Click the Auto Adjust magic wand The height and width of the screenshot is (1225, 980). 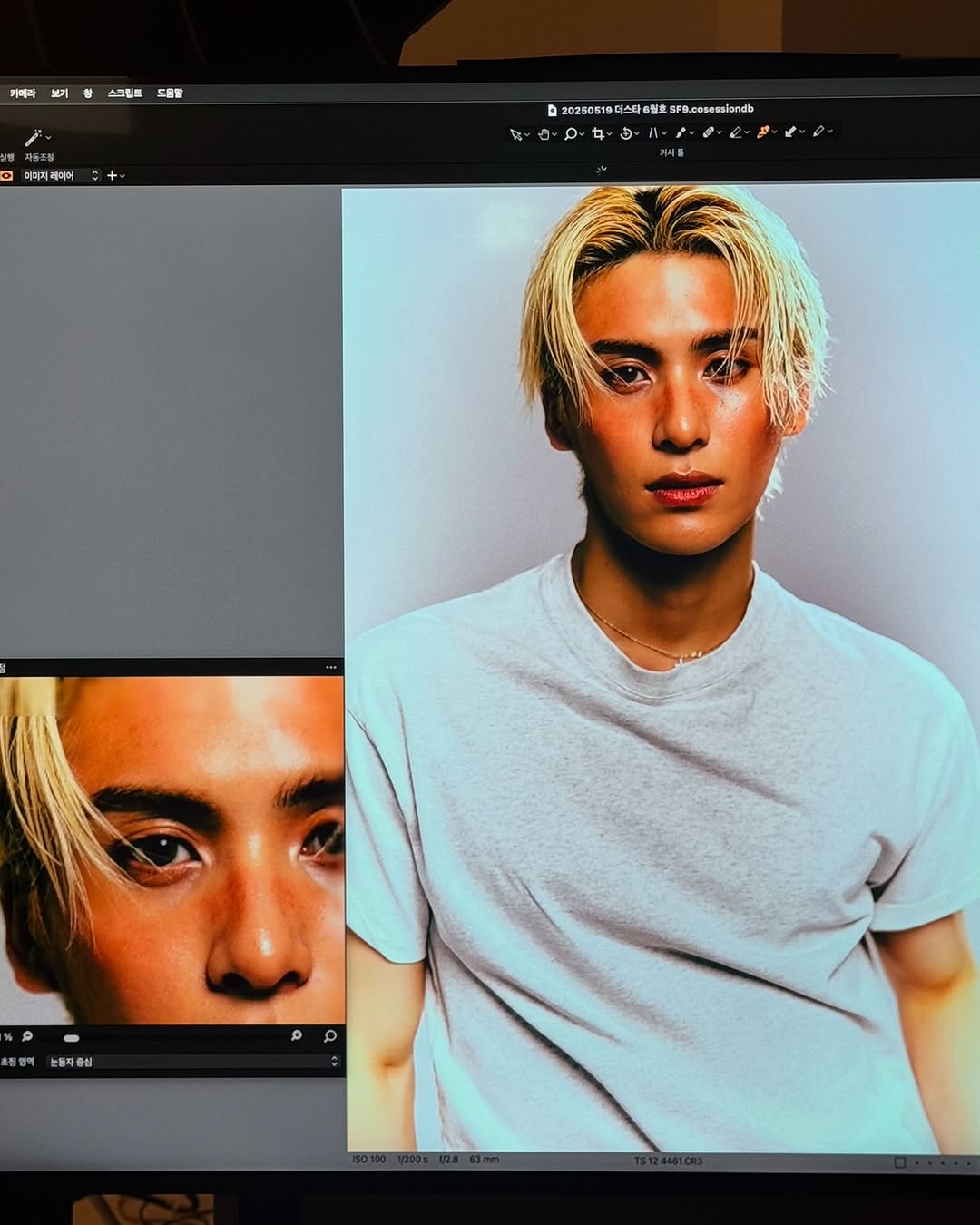click(x=34, y=138)
